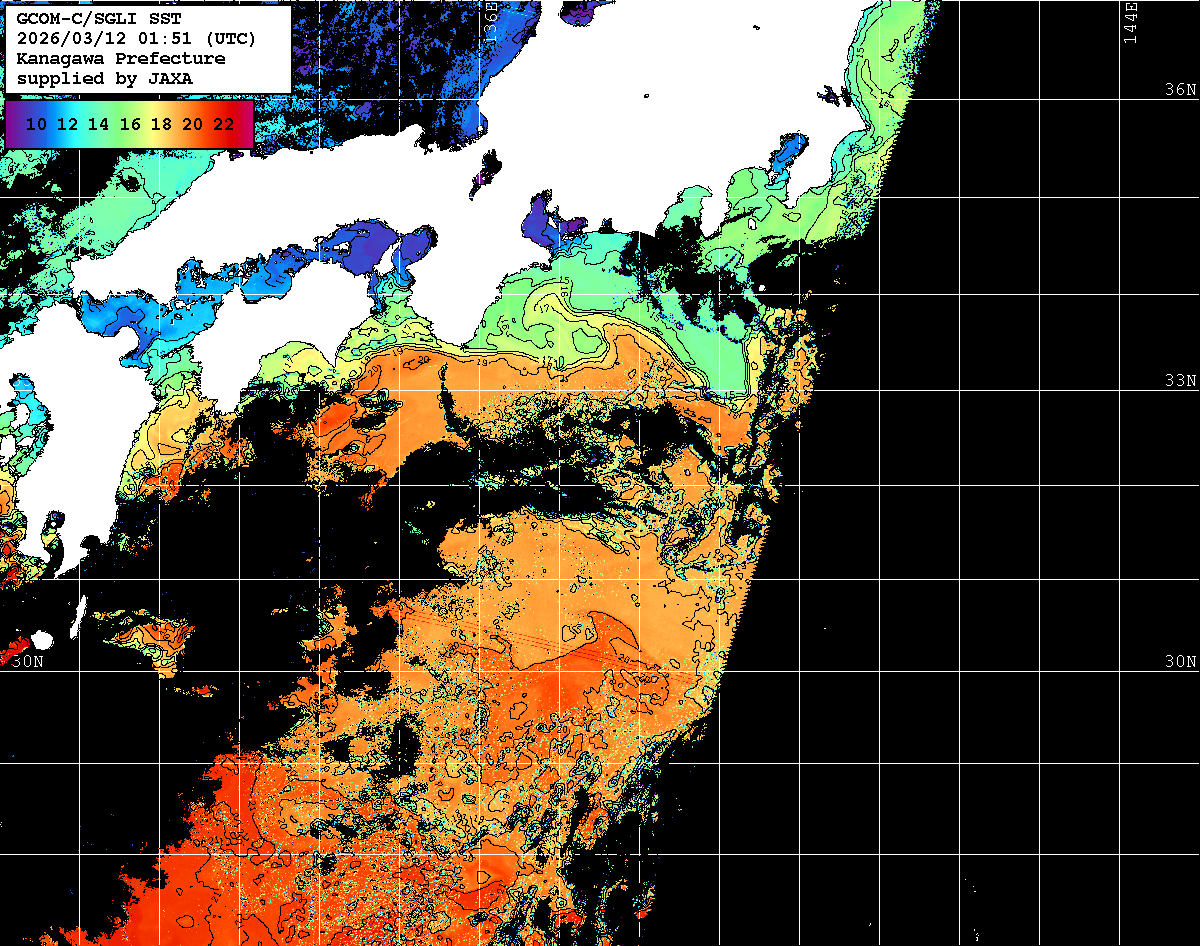Click the 33N latitude label
The image size is (1200, 946).
pyautogui.click(x=1180, y=381)
